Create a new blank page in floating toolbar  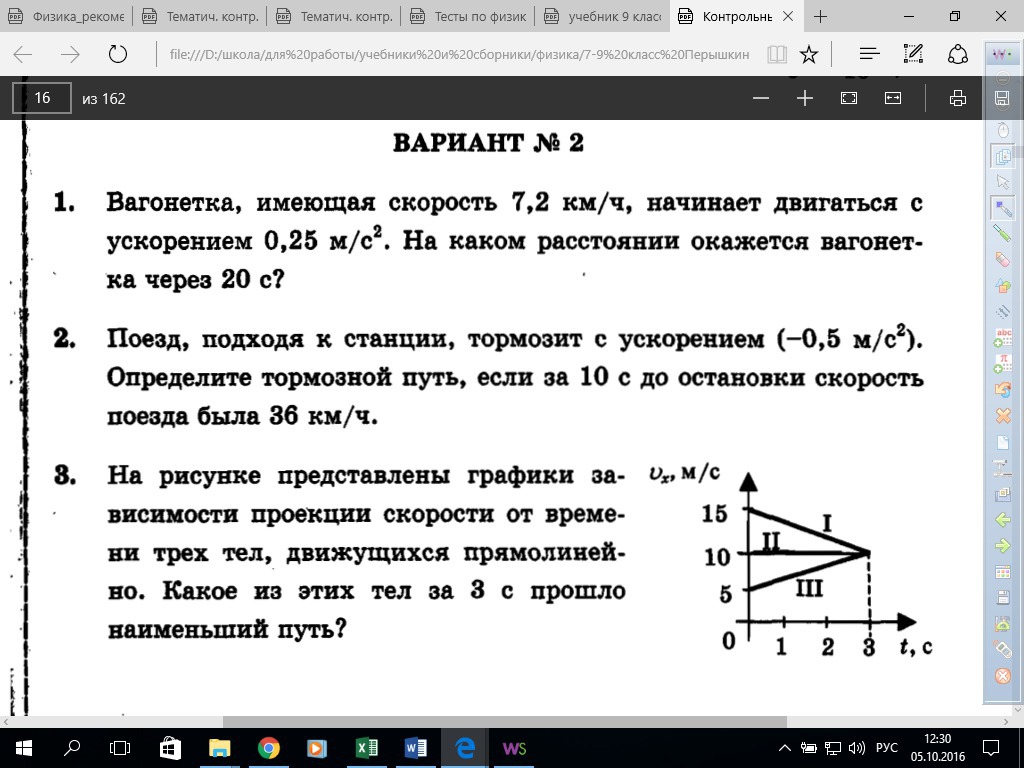(1002, 441)
